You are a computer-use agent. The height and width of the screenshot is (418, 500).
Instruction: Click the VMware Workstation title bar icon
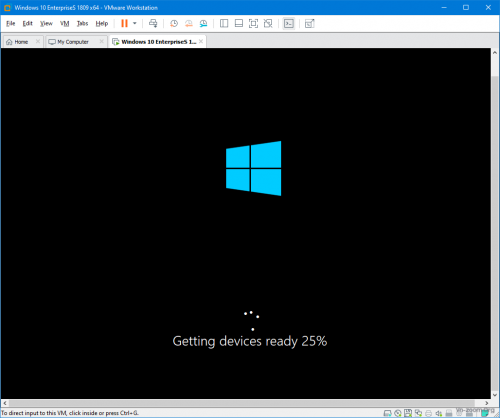tap(7, 7)
